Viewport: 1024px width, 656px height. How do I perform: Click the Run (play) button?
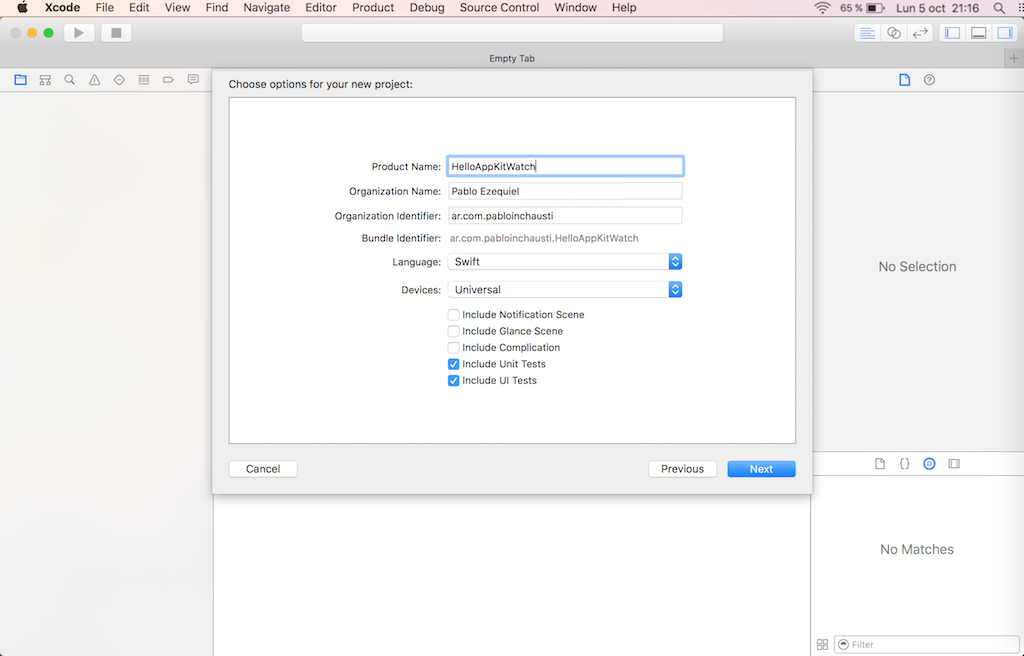click(79, 33)
